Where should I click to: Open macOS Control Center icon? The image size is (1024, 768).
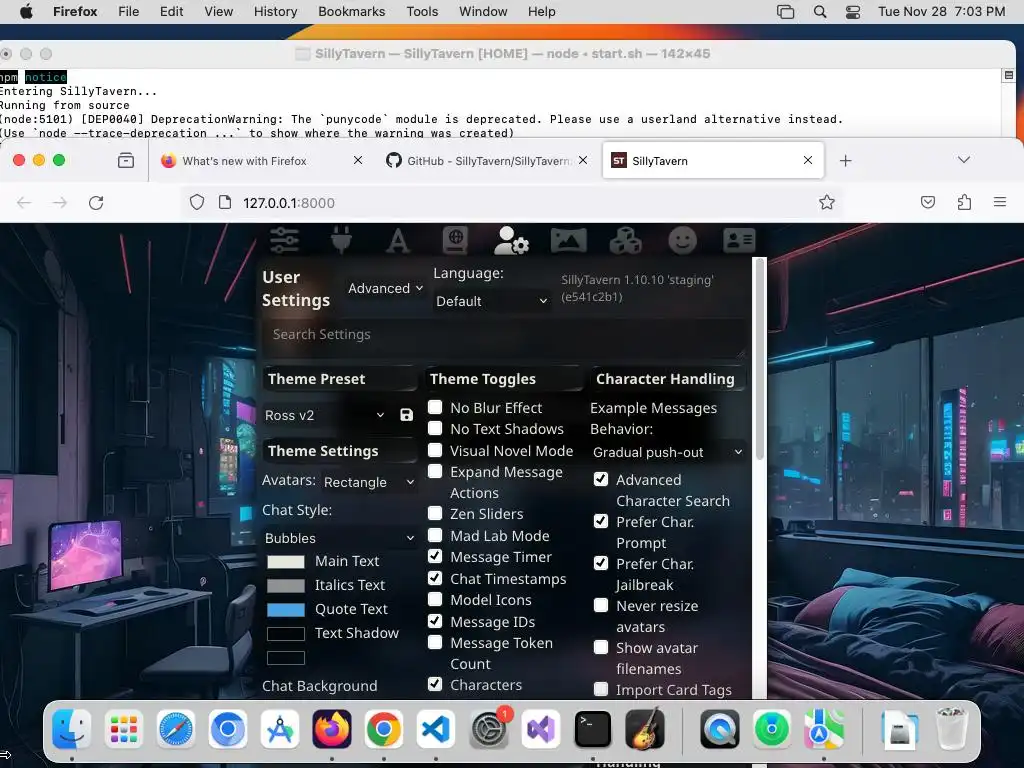[853, 12]
